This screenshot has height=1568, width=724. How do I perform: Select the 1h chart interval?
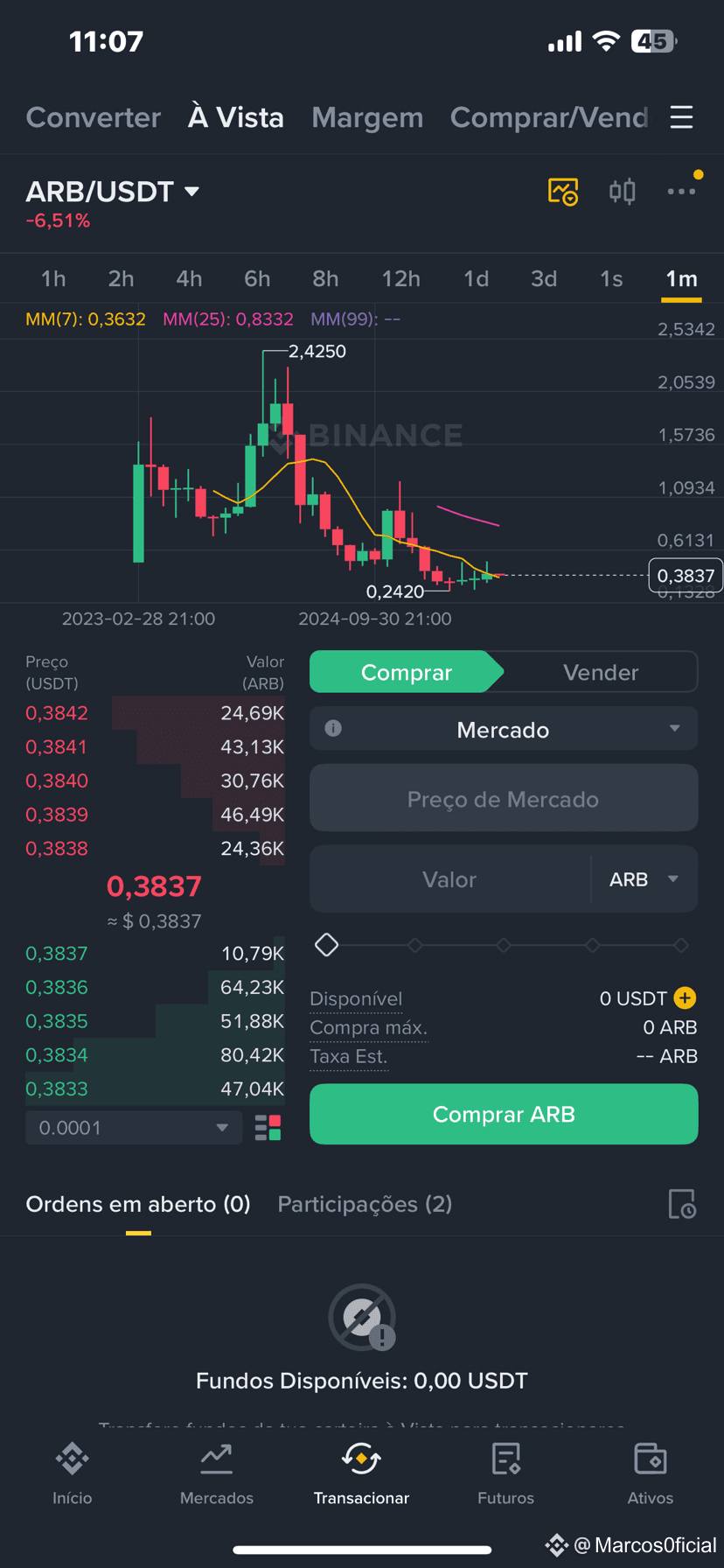pyautogui.click(x=53, y=278)
